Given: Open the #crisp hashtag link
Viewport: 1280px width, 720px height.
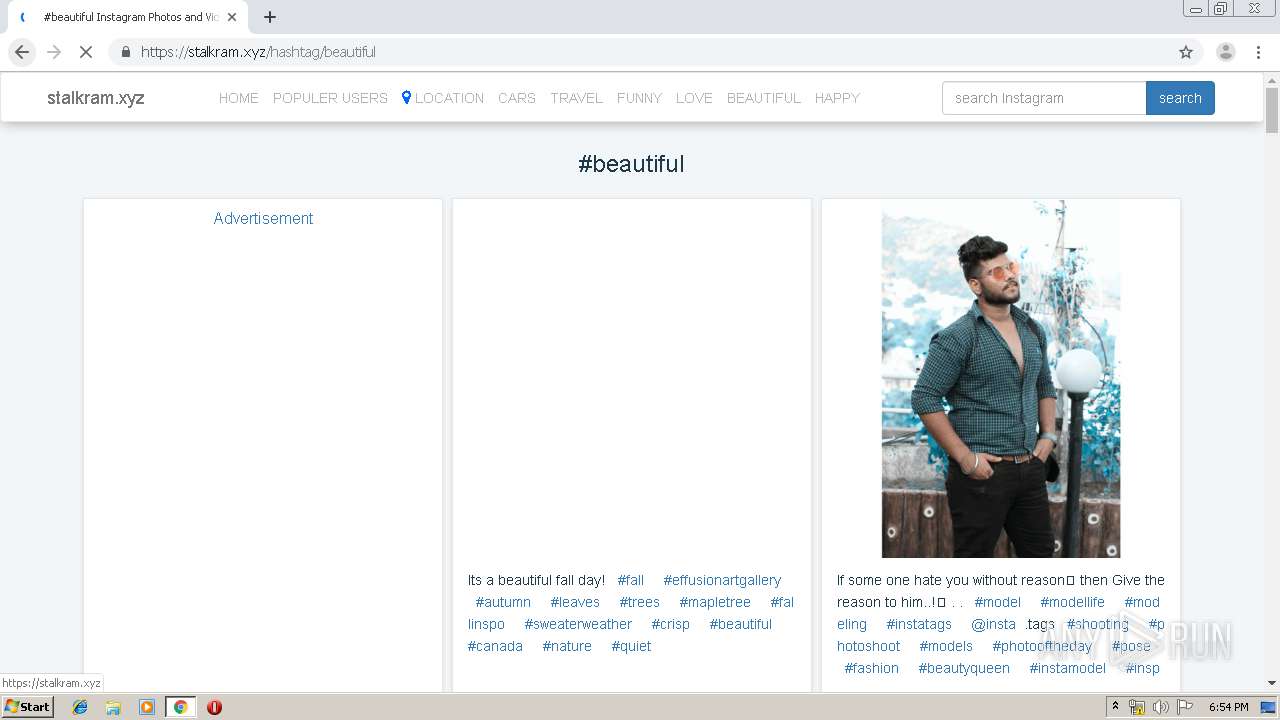Looking at the screenshot, I should tap(670, 624).
